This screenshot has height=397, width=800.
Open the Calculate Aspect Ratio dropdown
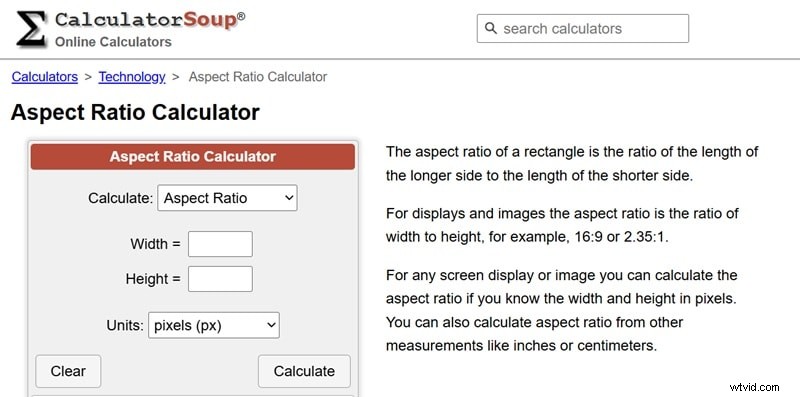click(227, 198)
